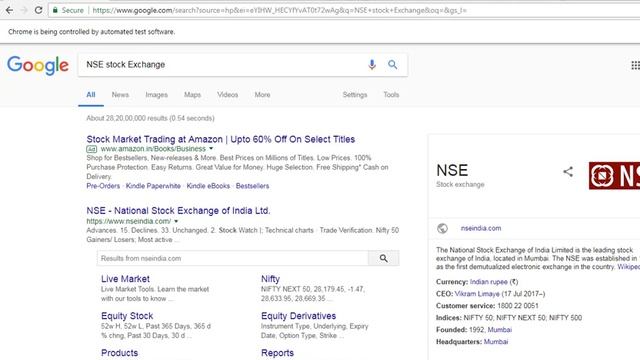Click the Indices NIFTY 50 row text
Viewport: 640px width, 360px height.
(x=509, y=318)
